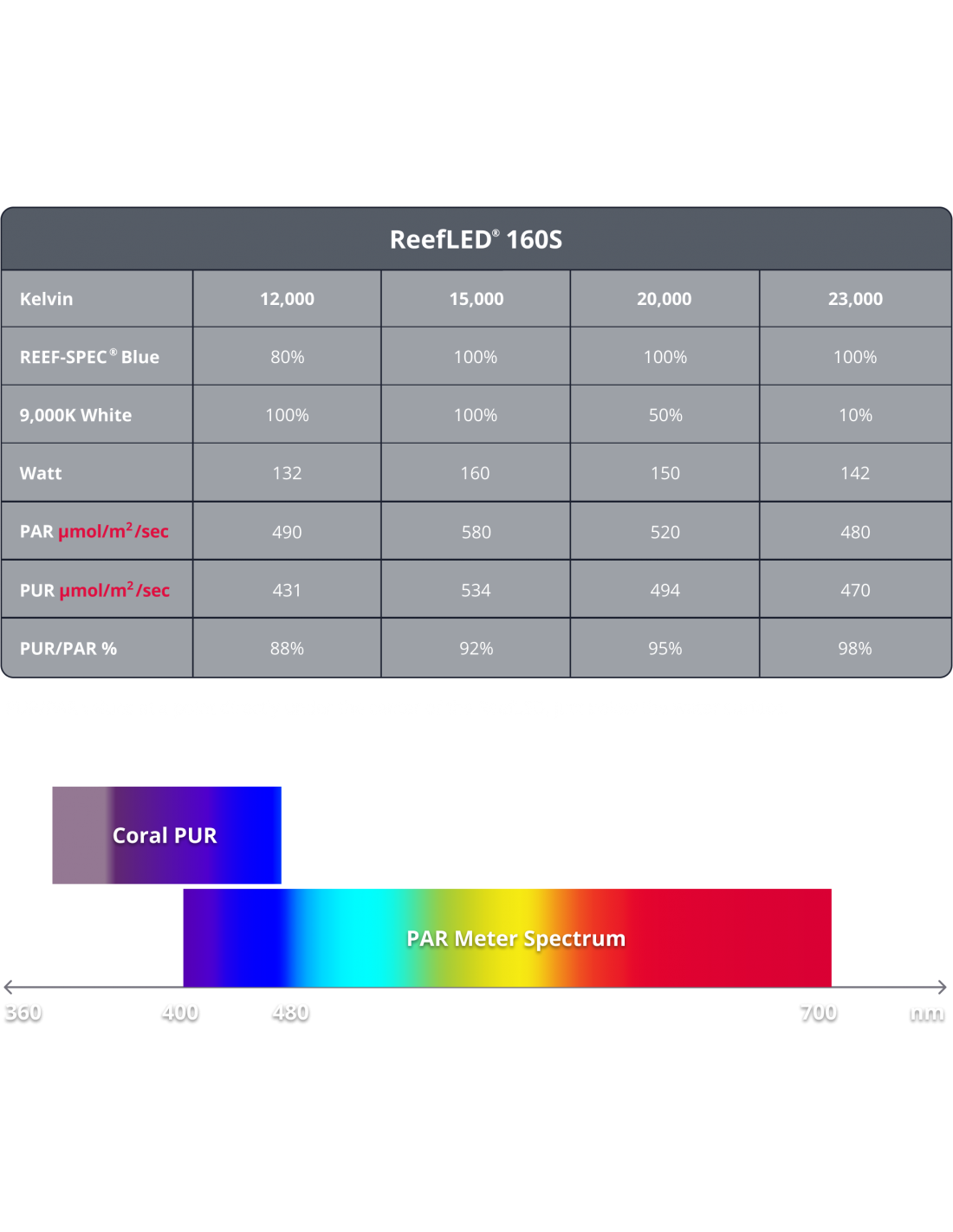The height and width of the screenshot is (1232, 953).
Task: Click the Coral PUR purple-blue gradient bar
Action: pyautogui.click(x=166, y=835)
